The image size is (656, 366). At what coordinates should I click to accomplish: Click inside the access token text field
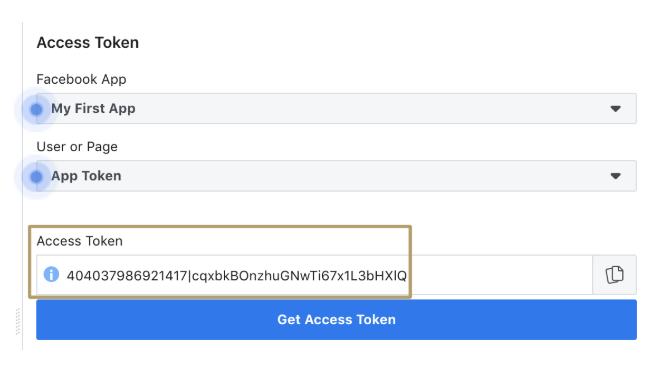[315, 275]
